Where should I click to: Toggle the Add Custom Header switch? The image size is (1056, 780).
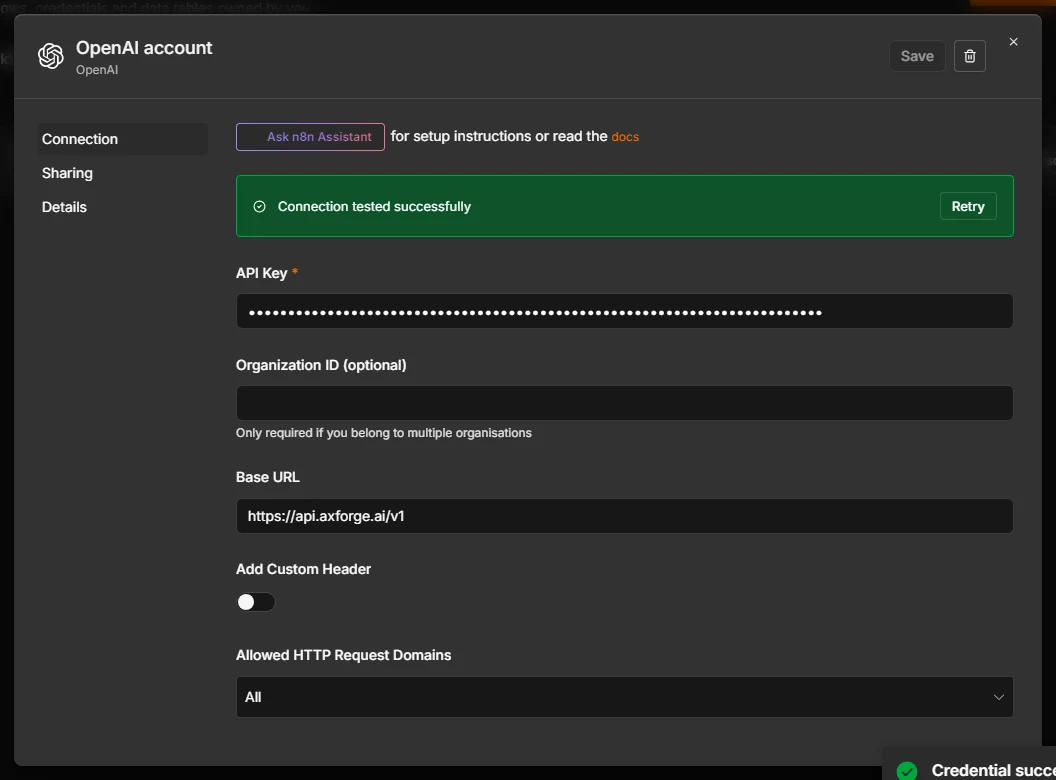(256, 602)
